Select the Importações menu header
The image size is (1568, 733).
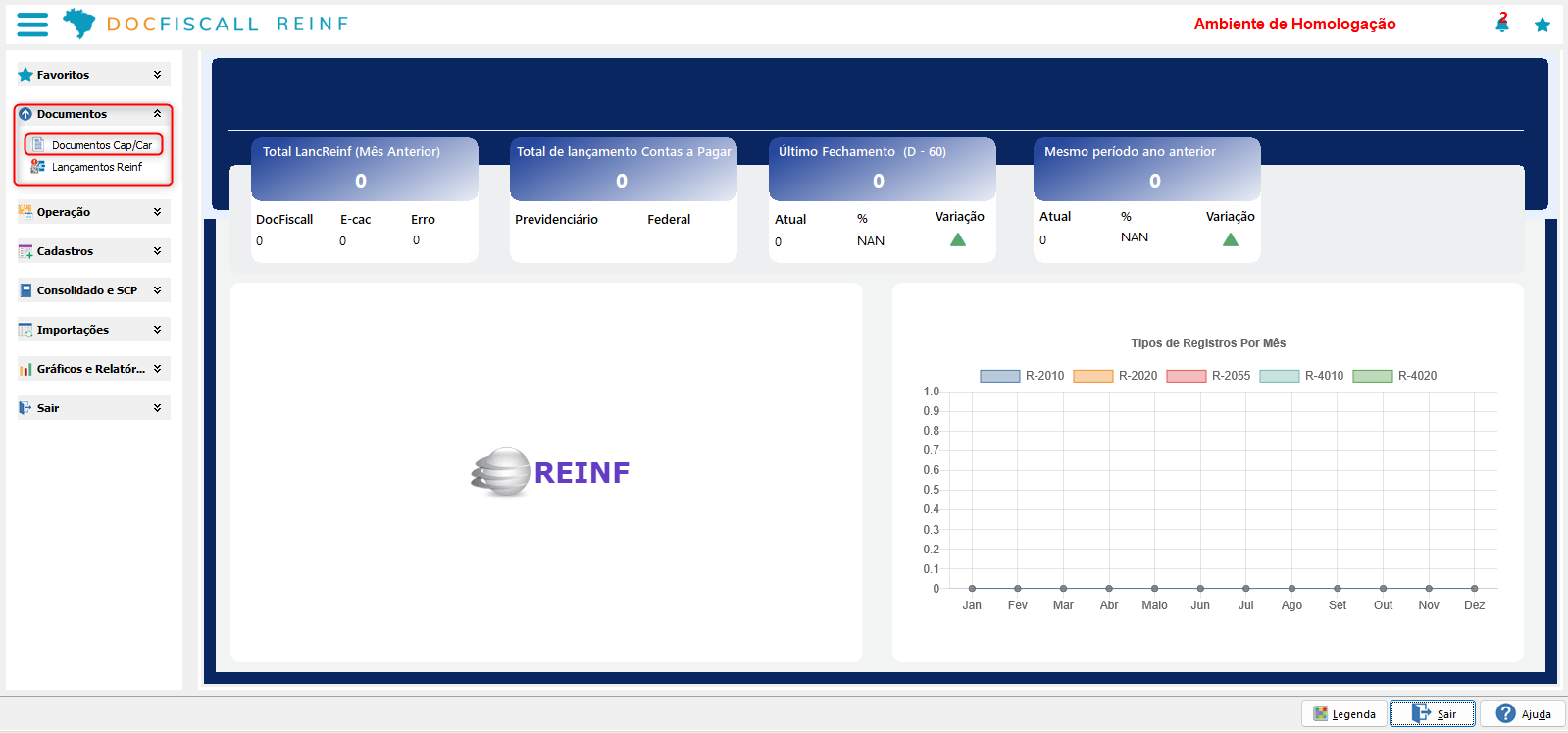pos(93,330)
